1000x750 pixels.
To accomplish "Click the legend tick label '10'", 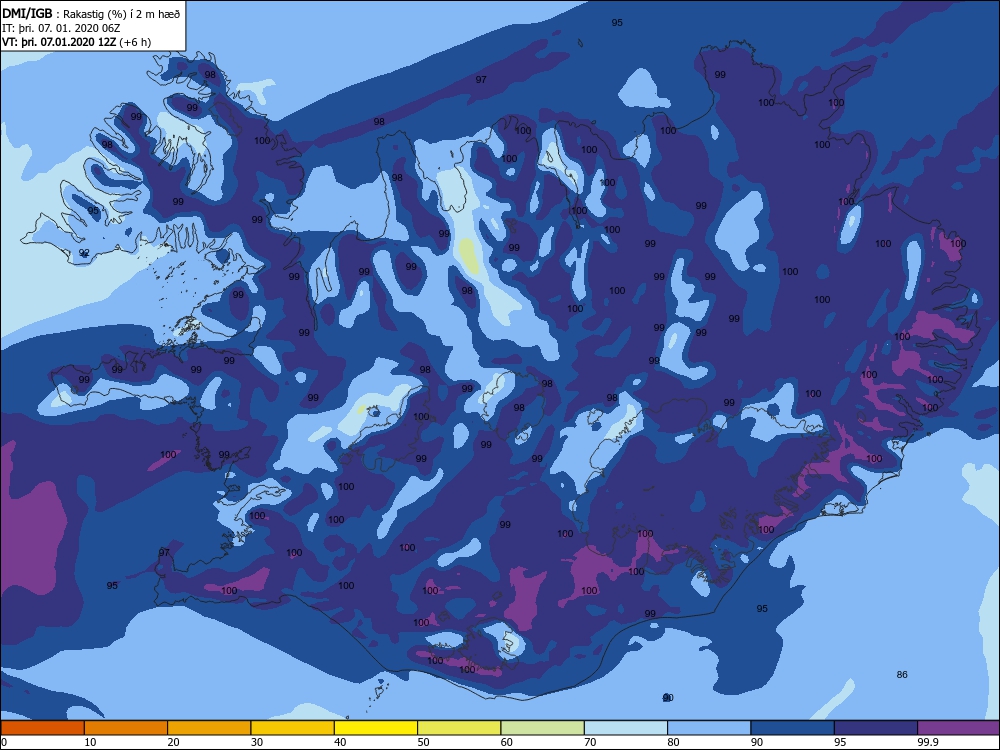I will (90, 742).
